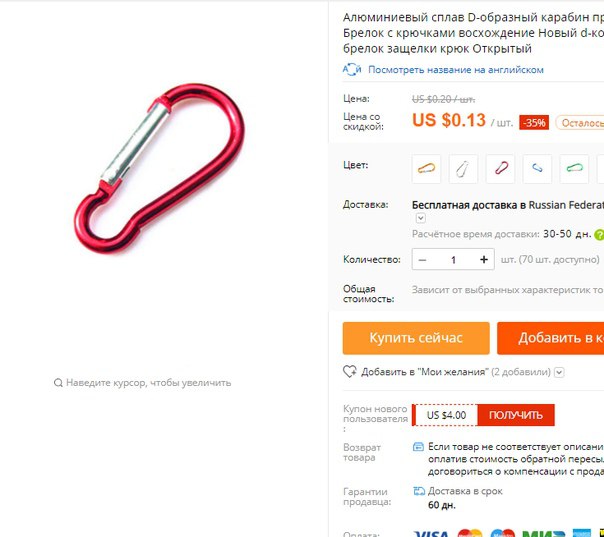This screenshot has height=537, width=604.
Task: Click the 'Купить сейчас' button
Action: tap(416, 338)
